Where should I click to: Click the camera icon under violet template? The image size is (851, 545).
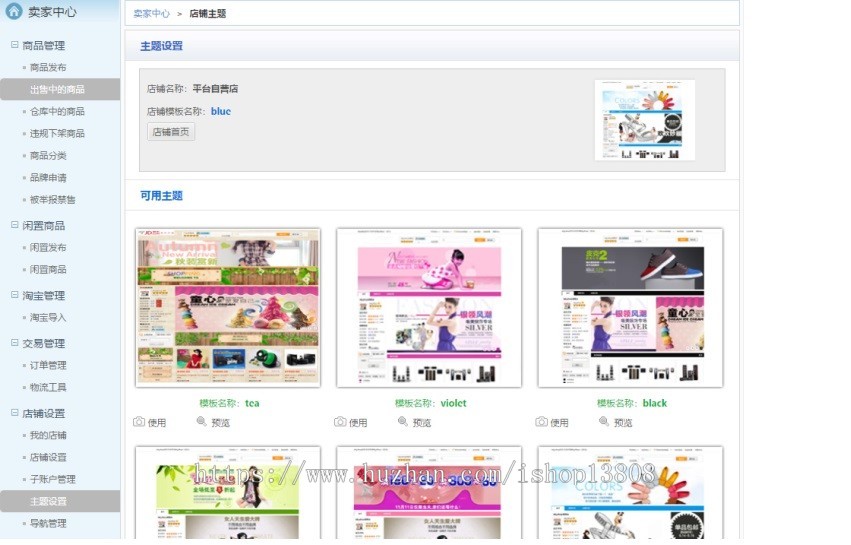[340, 422]
